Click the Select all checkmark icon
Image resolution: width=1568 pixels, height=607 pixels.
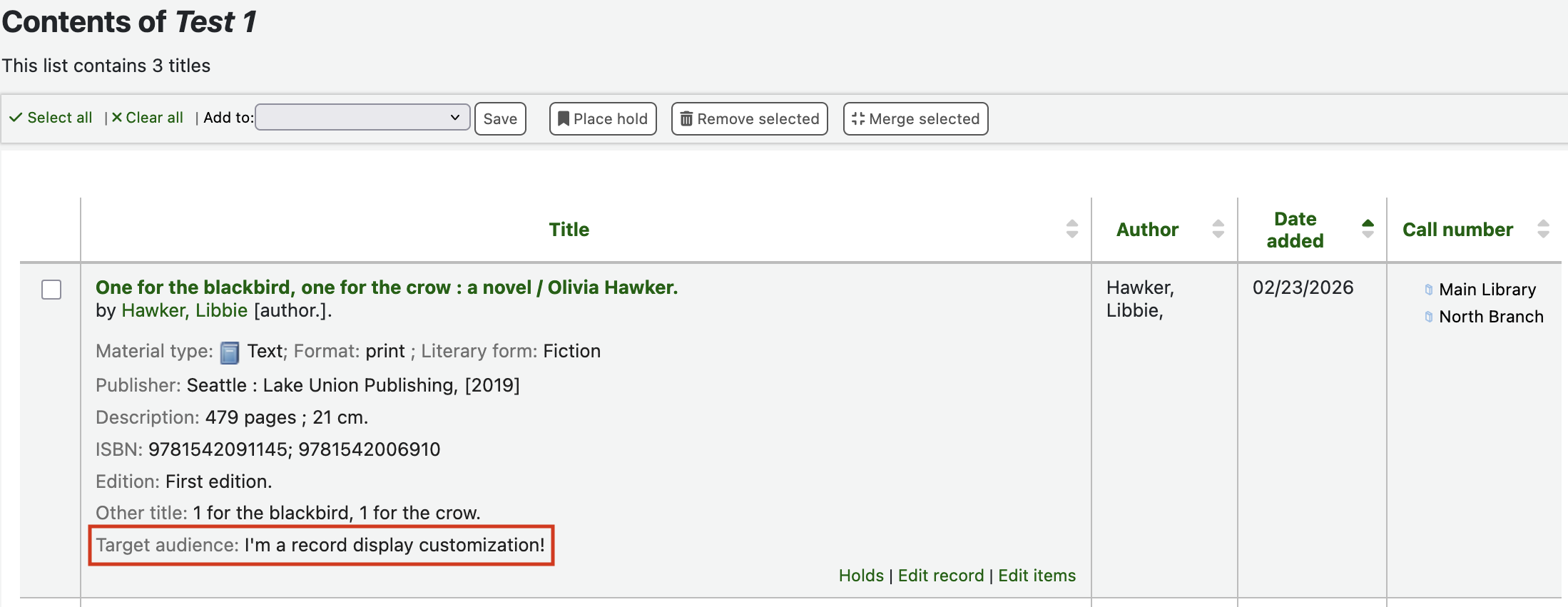point(16,118)
